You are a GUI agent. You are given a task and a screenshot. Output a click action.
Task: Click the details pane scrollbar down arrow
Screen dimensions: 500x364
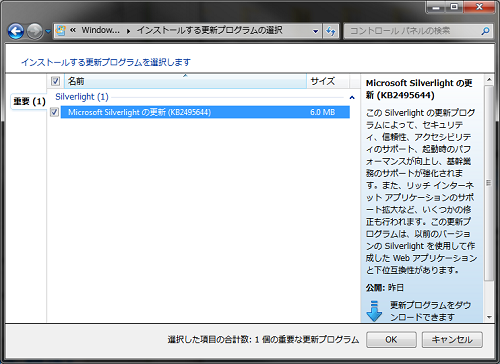[x=489, y=317]
